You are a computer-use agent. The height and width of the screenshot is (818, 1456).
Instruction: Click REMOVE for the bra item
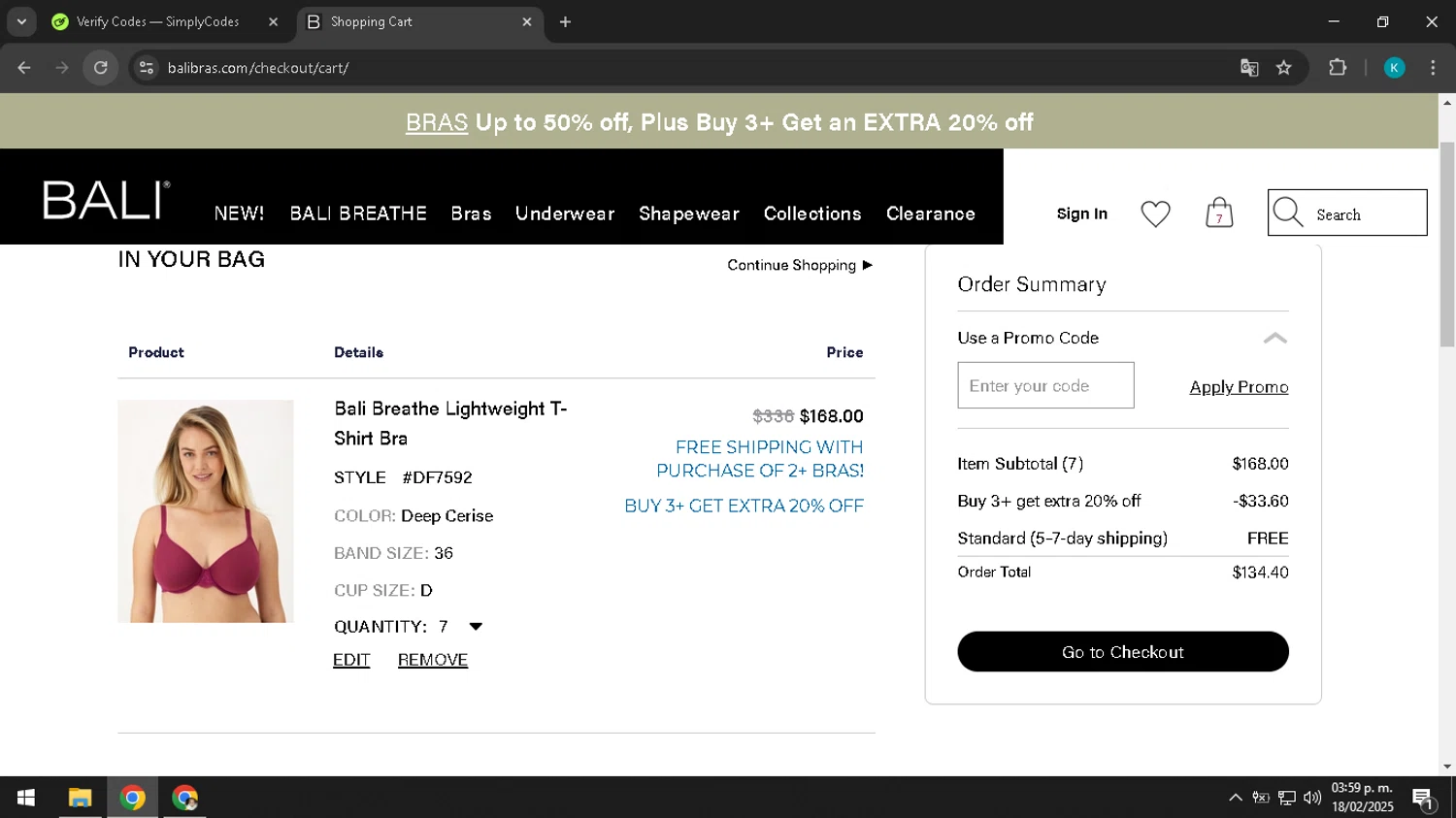click(433, 660)
